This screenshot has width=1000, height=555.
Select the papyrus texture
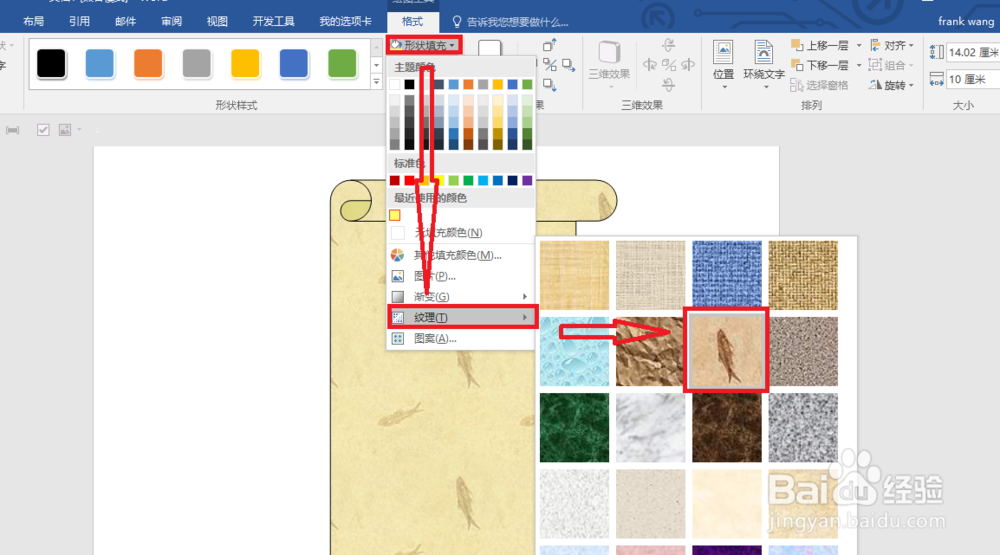point(574,275)
